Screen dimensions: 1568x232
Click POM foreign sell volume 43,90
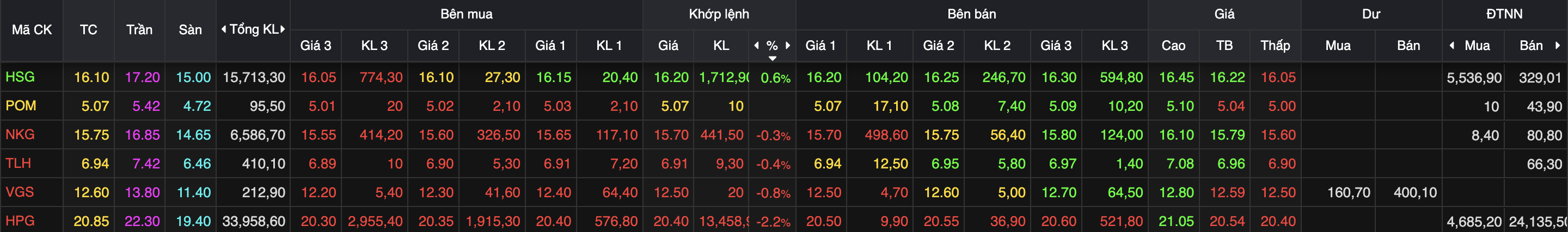coord(1544,107)
